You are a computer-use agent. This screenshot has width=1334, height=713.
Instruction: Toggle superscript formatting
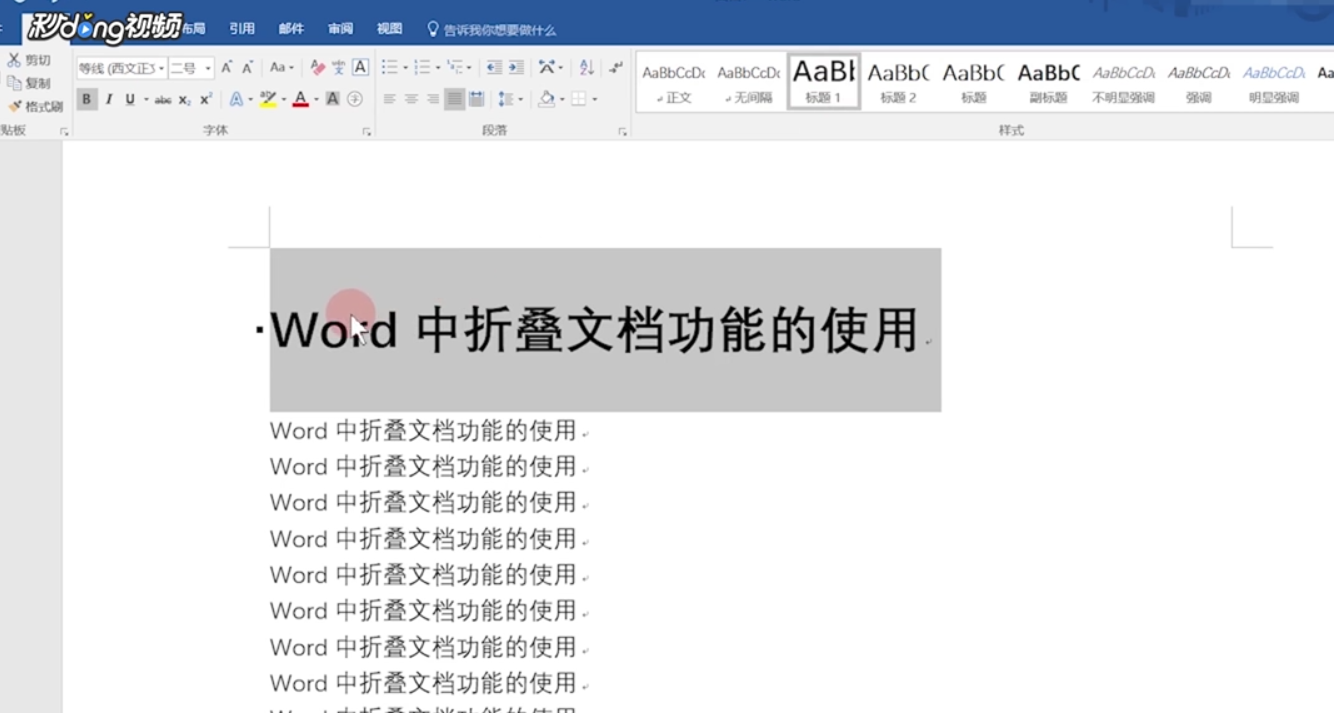tap(205, 99)
